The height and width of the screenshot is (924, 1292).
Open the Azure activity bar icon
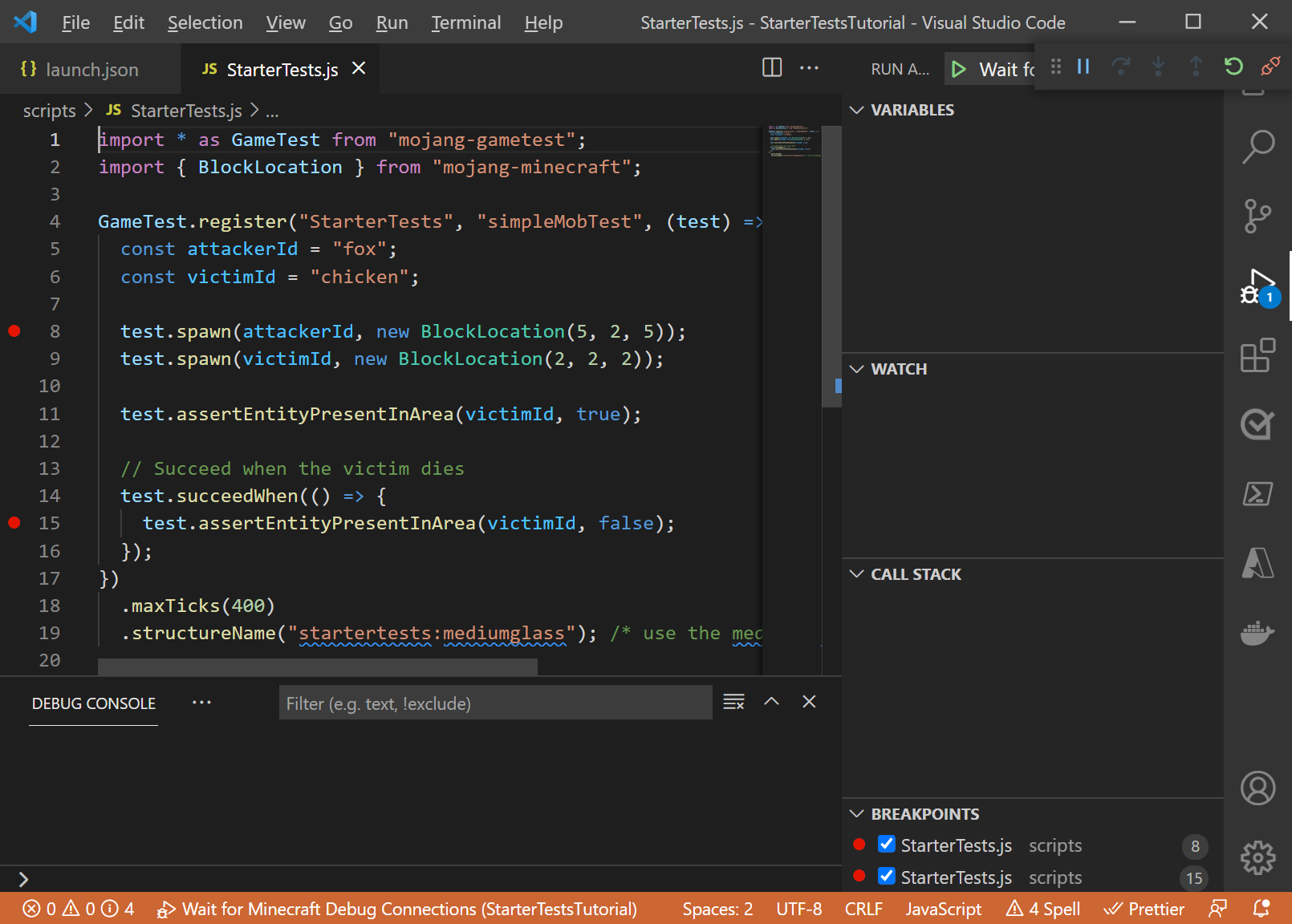[x=1257, y=562]
